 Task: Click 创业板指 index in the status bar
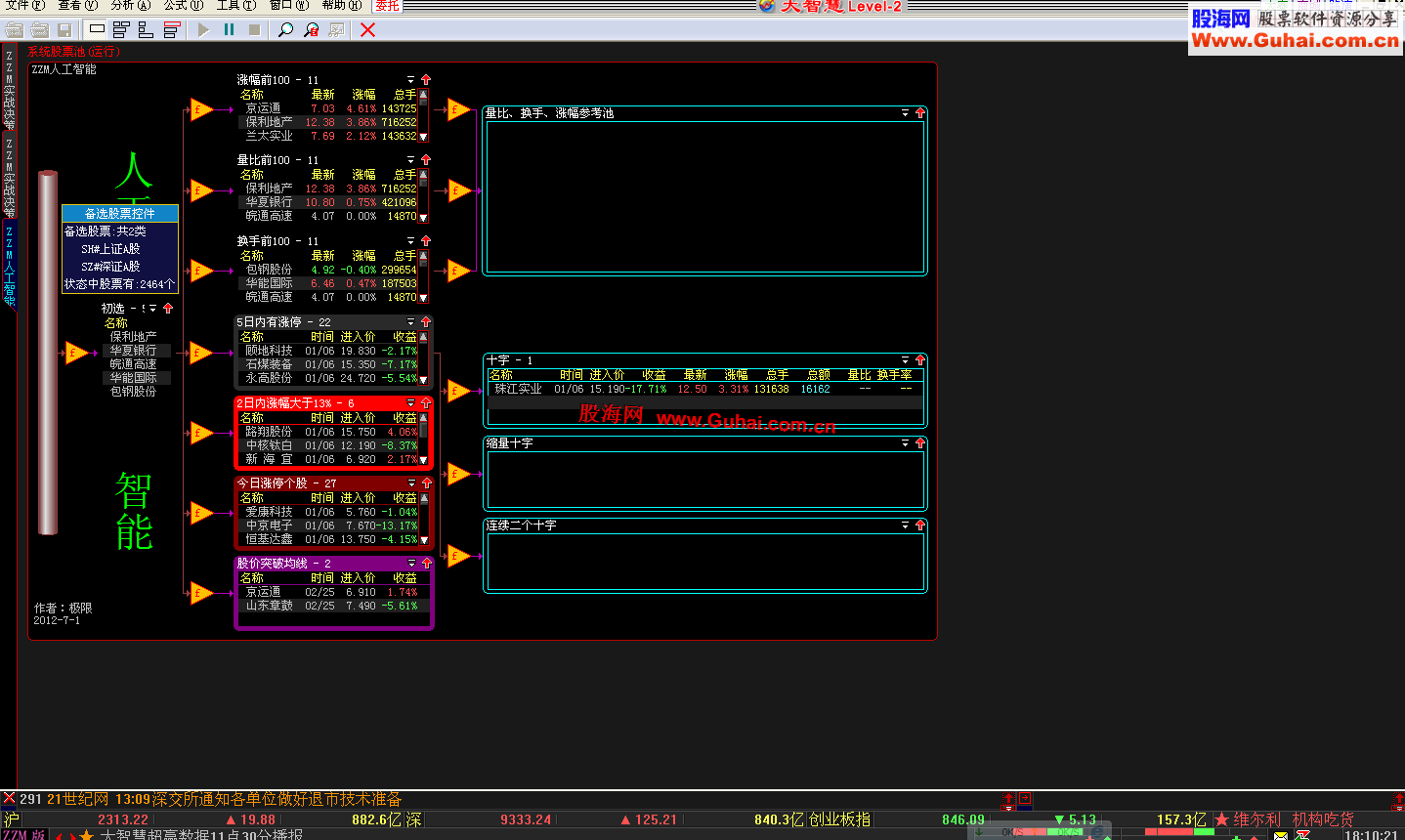pos(839,819)
